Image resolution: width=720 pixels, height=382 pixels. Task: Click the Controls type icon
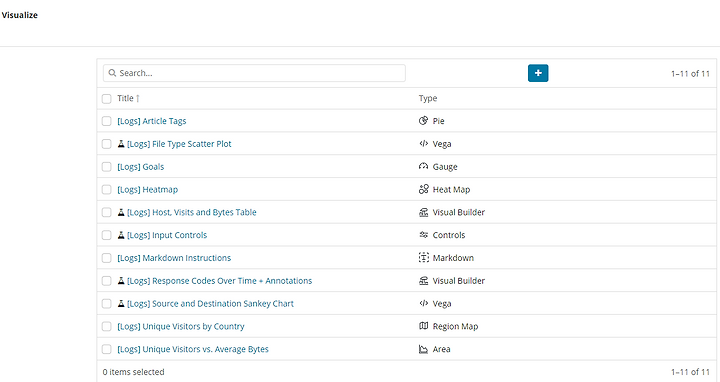point(423,235)
